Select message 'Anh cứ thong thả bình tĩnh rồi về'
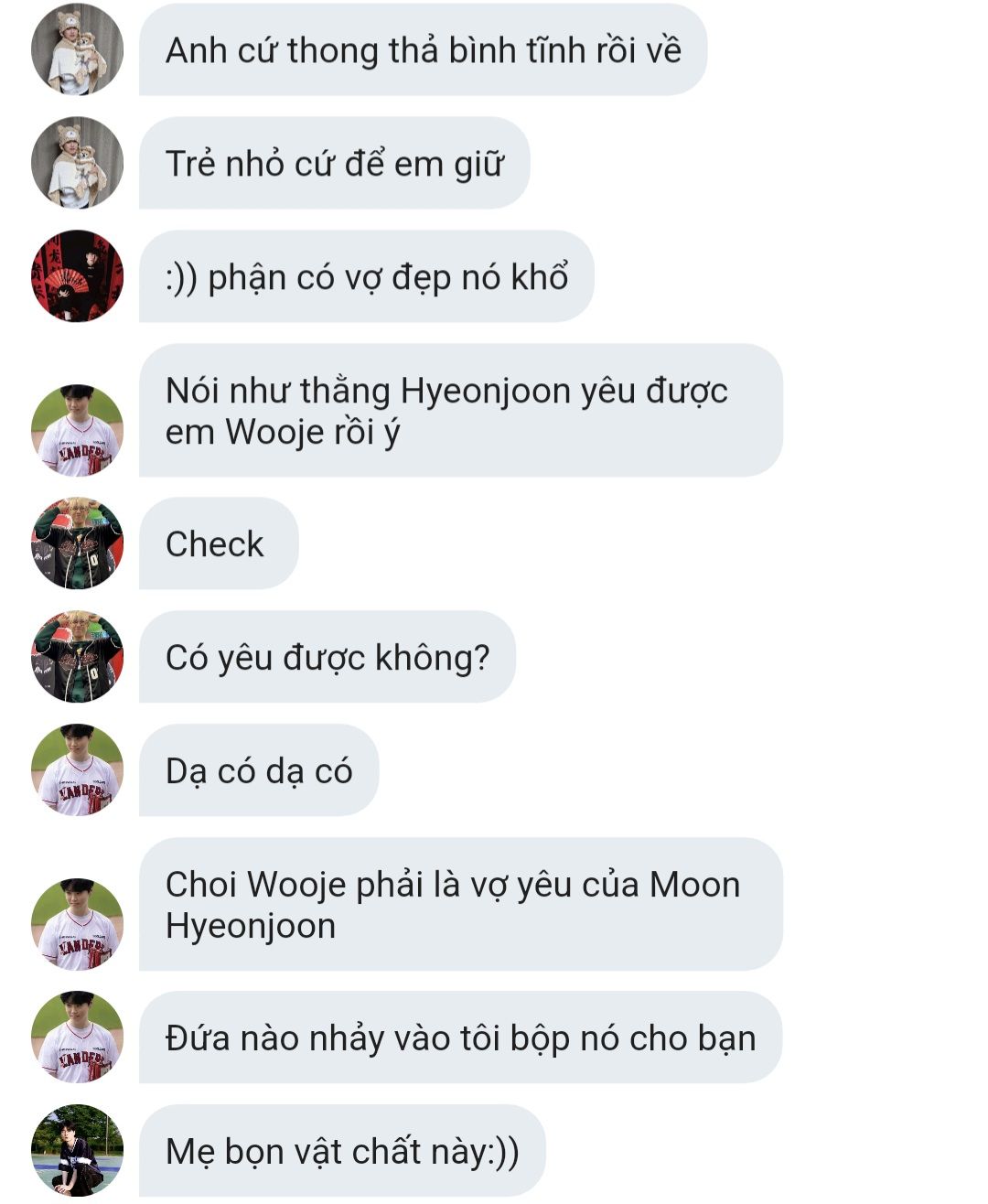The image size is (988, 1204). point(423,49)
